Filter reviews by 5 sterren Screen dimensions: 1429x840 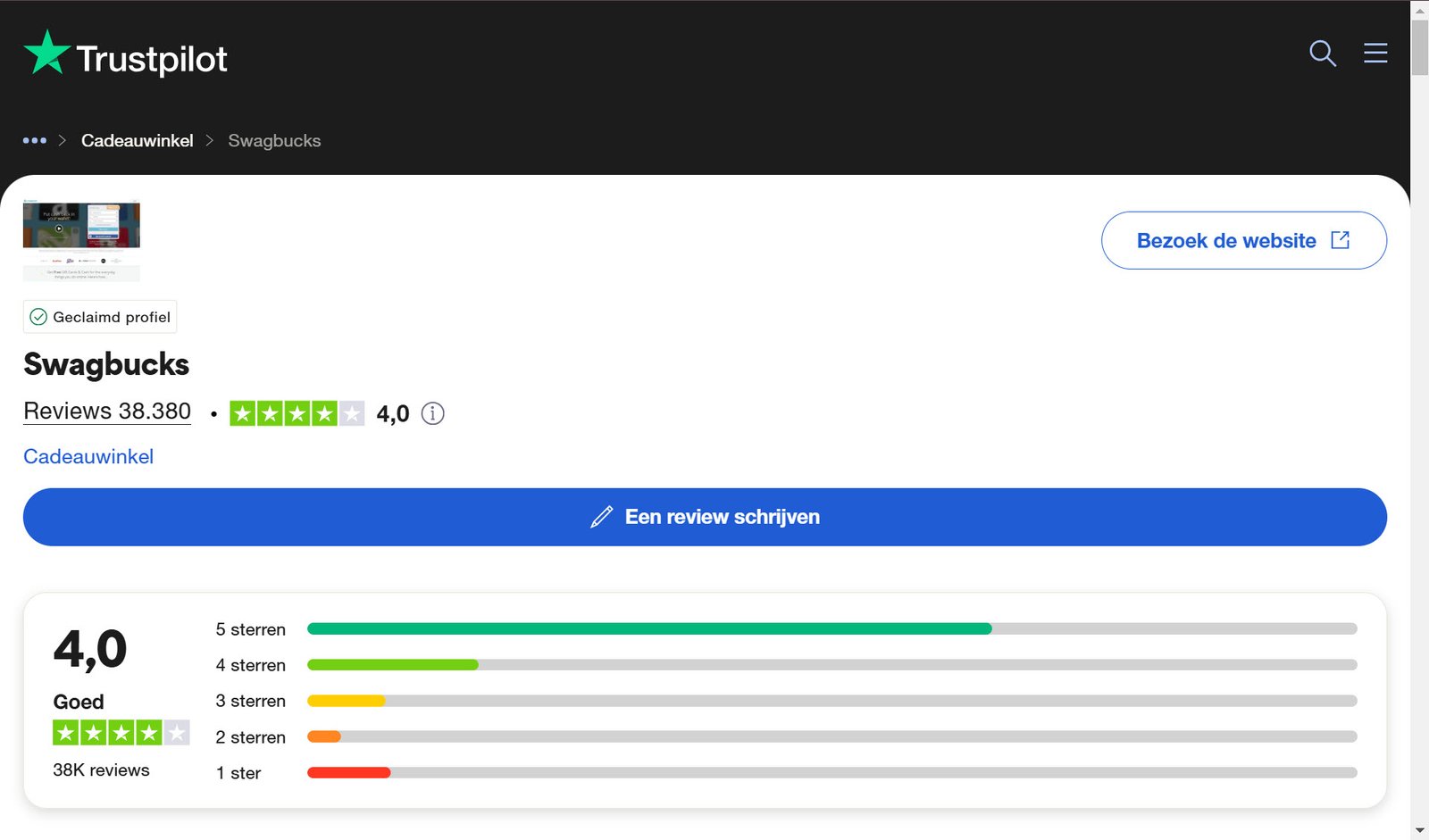coord(250,629)
